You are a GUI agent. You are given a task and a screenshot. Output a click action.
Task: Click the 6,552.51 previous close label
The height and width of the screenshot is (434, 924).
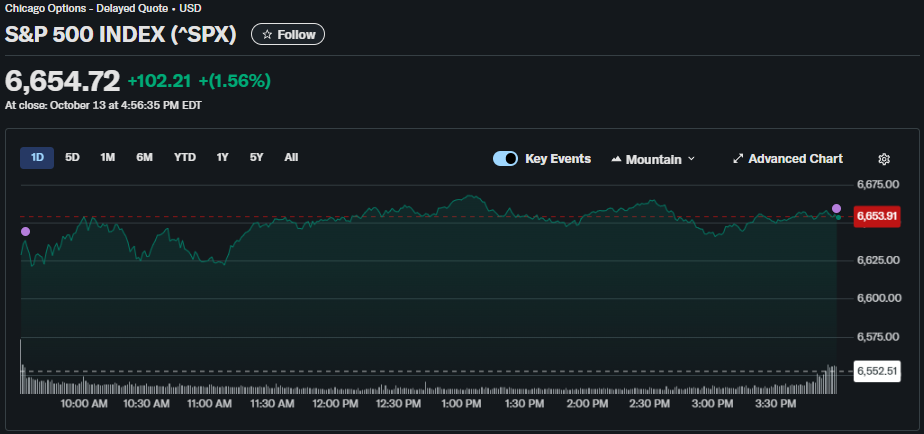(876, 371)
